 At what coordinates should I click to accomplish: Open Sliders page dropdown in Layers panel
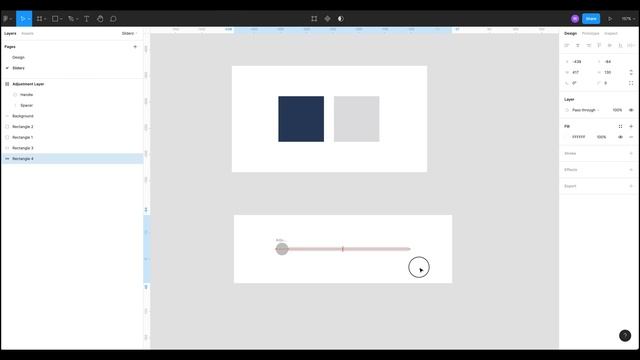click(129, 33)
